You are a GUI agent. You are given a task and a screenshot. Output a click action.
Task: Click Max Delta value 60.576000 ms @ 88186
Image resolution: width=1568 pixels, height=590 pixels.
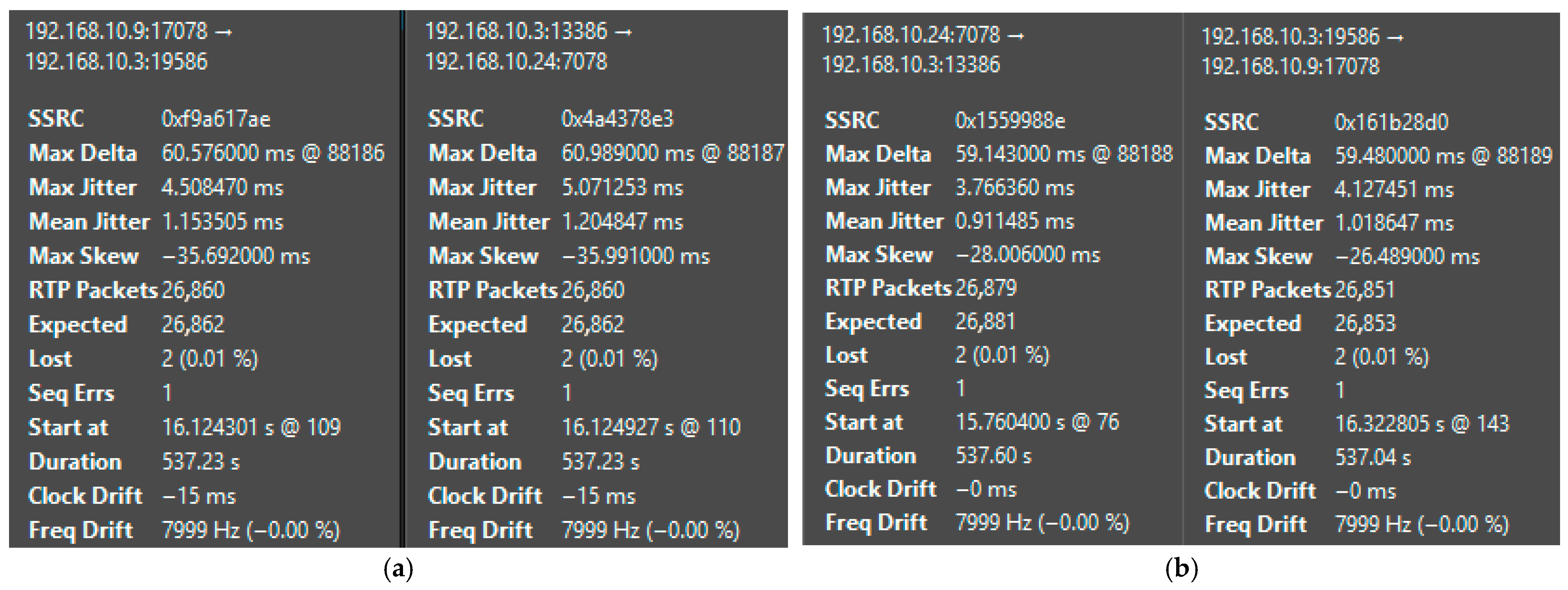[x=273, y=153]
